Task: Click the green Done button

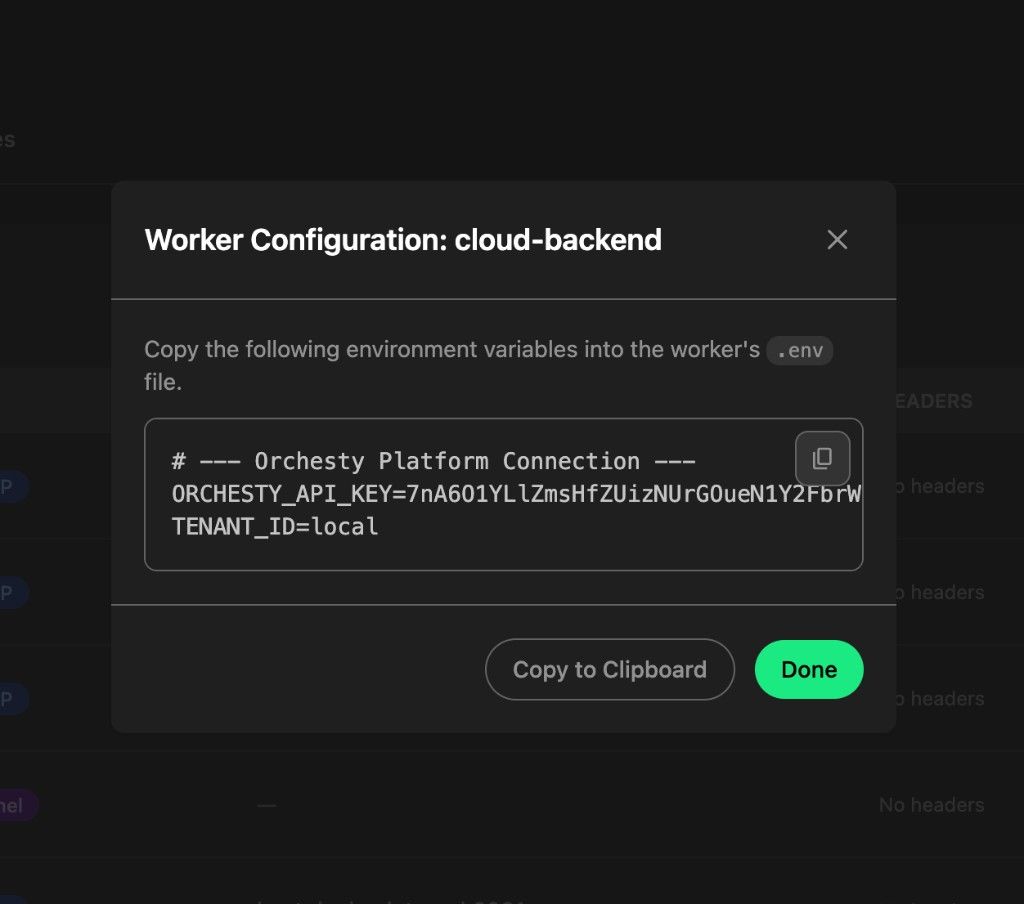Action: 808,670
